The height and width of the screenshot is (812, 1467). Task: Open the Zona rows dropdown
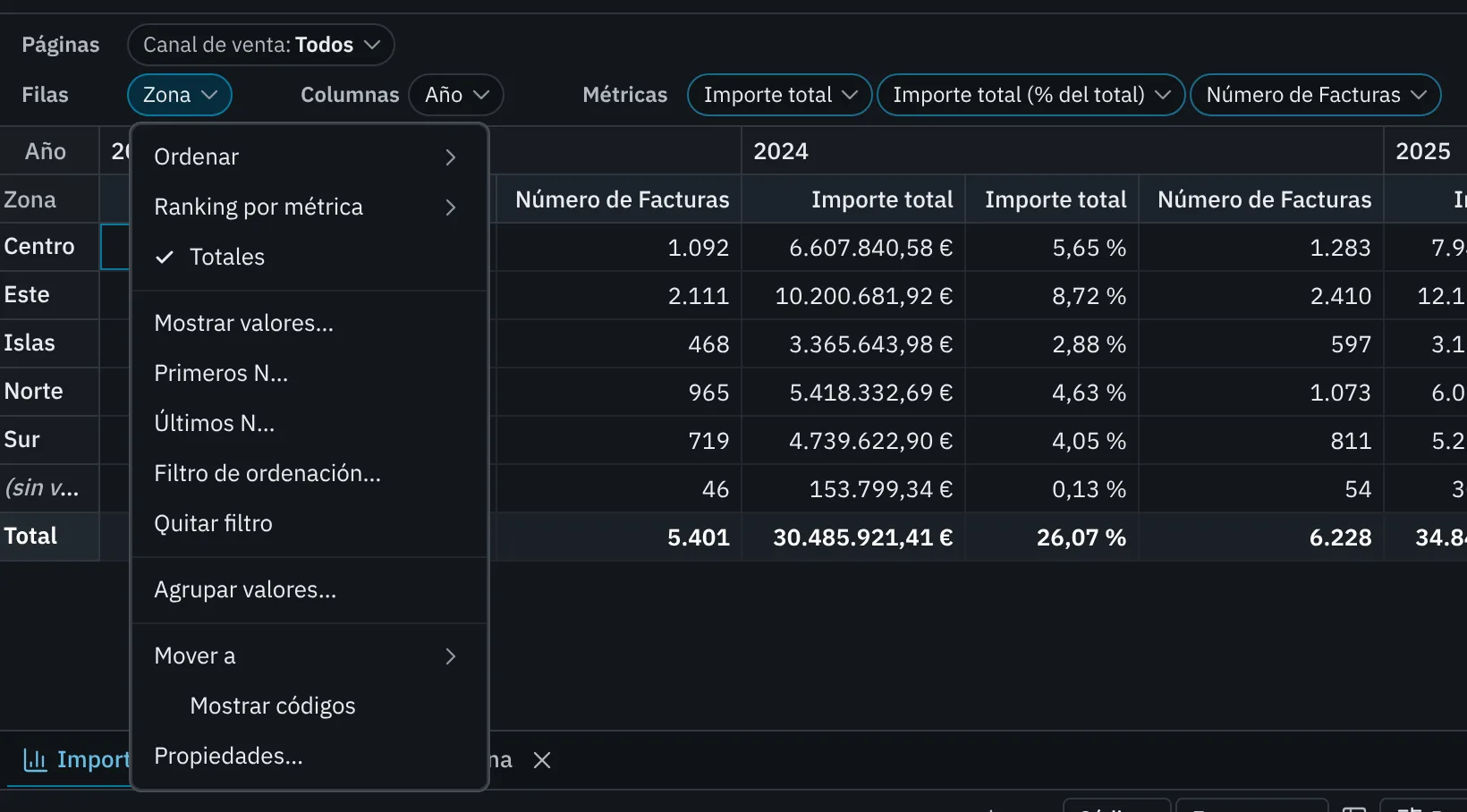[x=180, y=95]
